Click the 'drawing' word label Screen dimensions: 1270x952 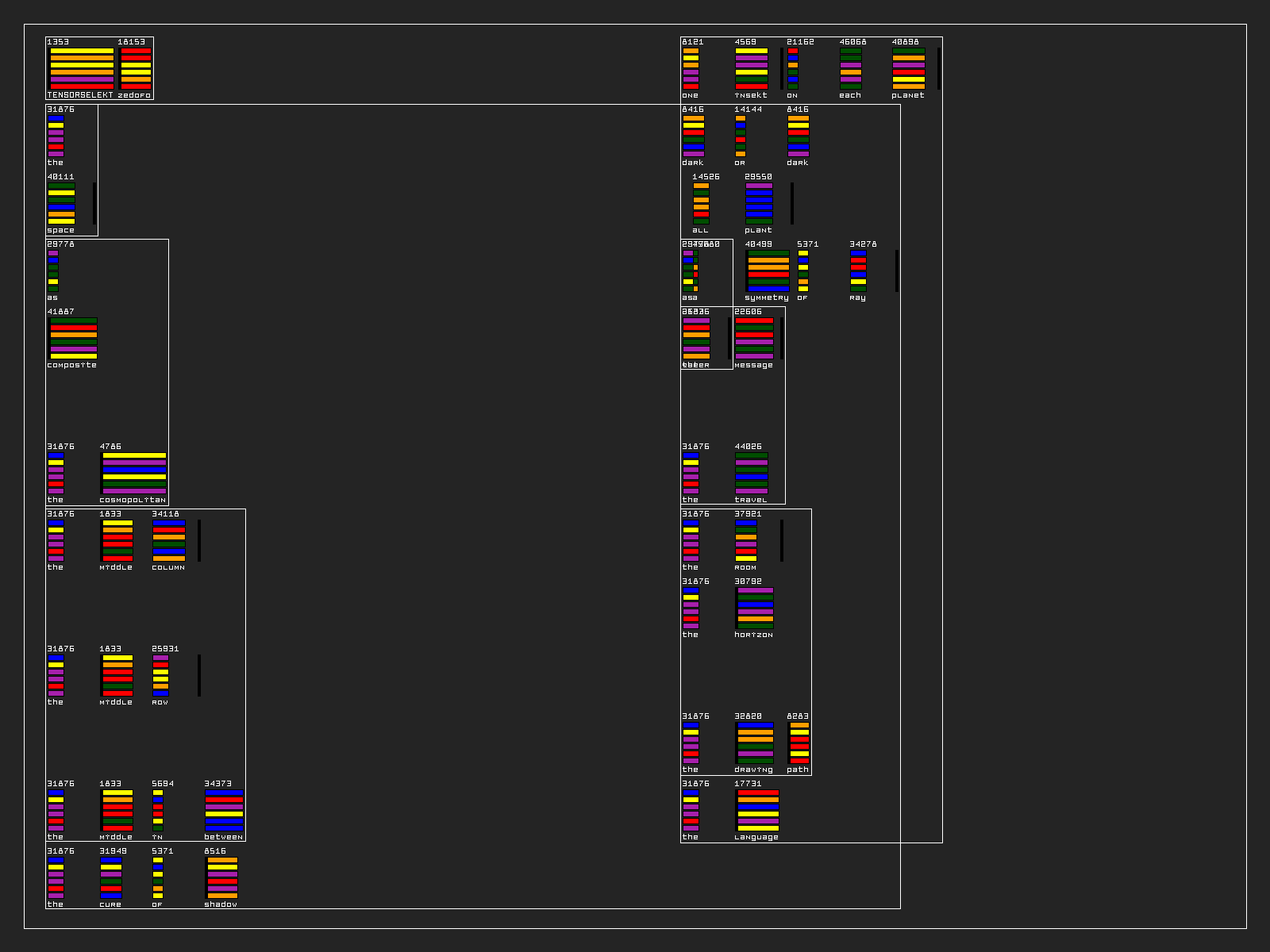(753, 770)
